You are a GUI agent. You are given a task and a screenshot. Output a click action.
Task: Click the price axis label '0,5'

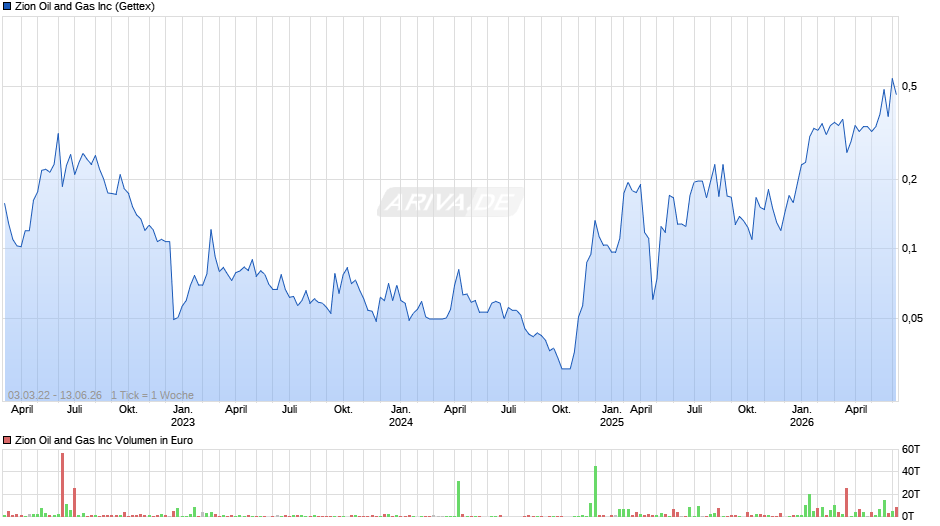tap(909, 87)
